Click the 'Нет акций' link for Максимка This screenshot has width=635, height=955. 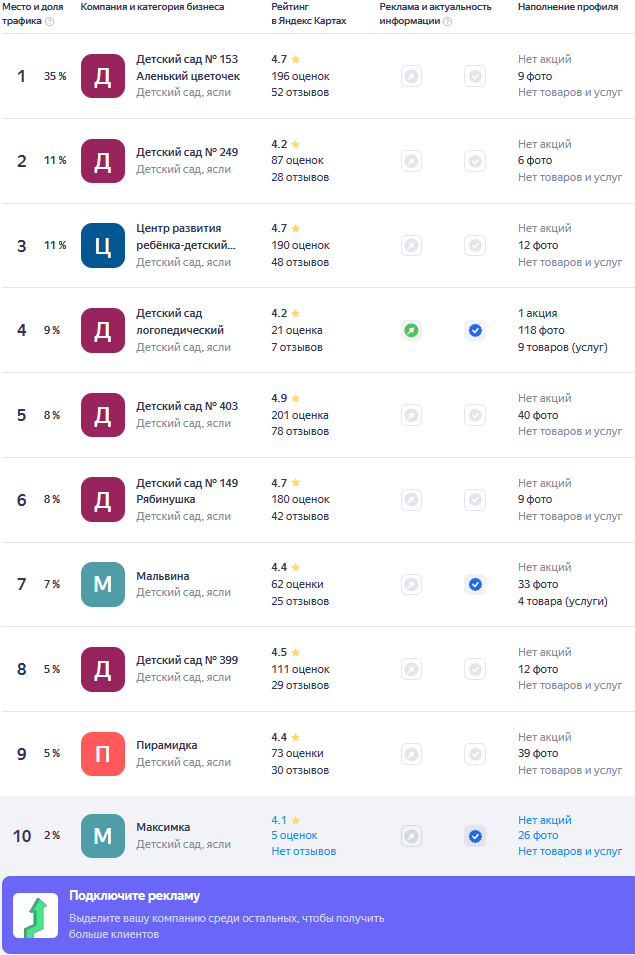click(544, 820)
